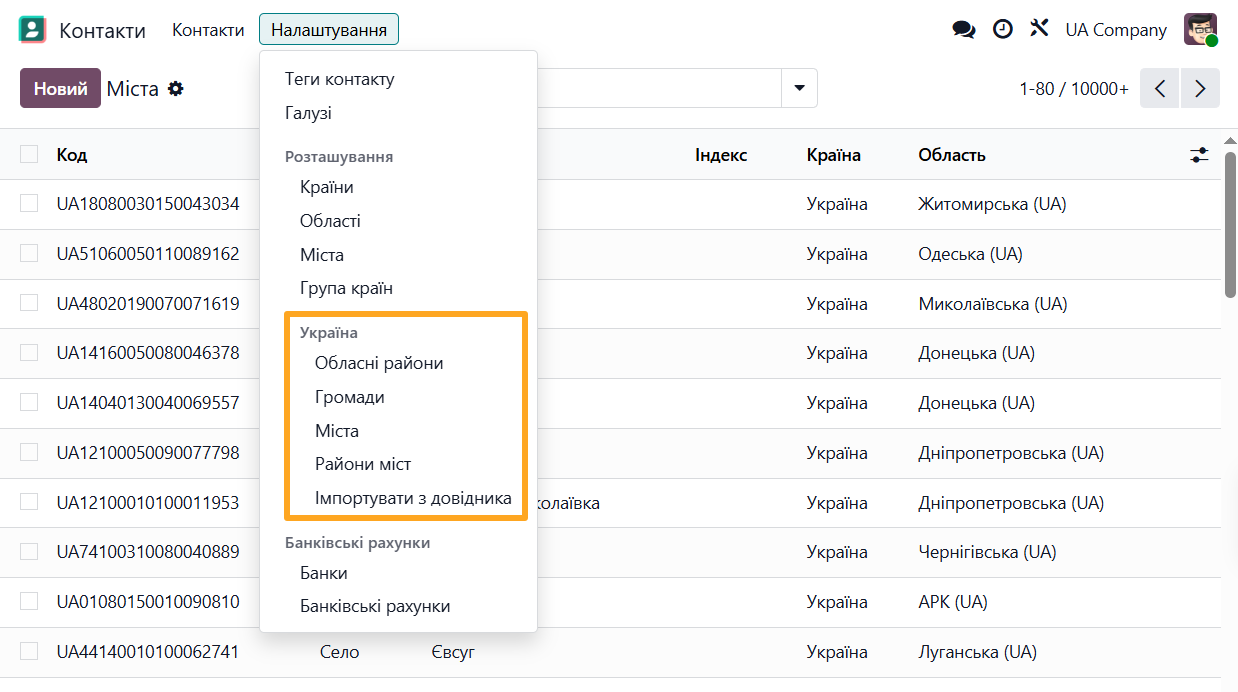
Task: Click the vertical scrollbar thumb
Action: click(x=1230, y=224)
